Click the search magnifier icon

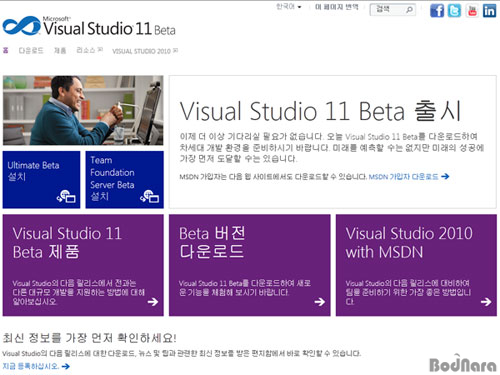point(409,10)
